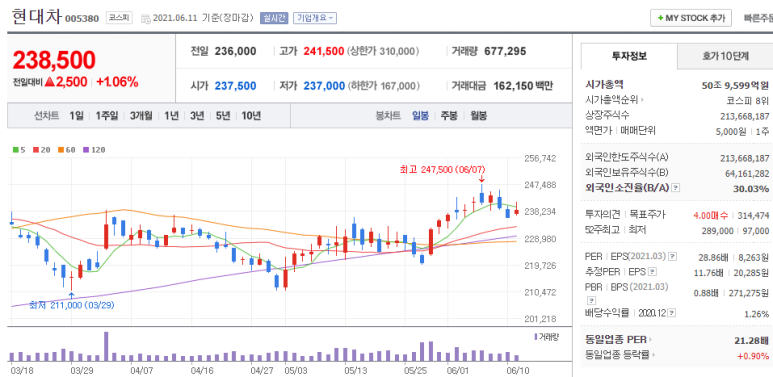Click 동일업종 PER value 21.28배
773x377 pixels.
(751, 341)
